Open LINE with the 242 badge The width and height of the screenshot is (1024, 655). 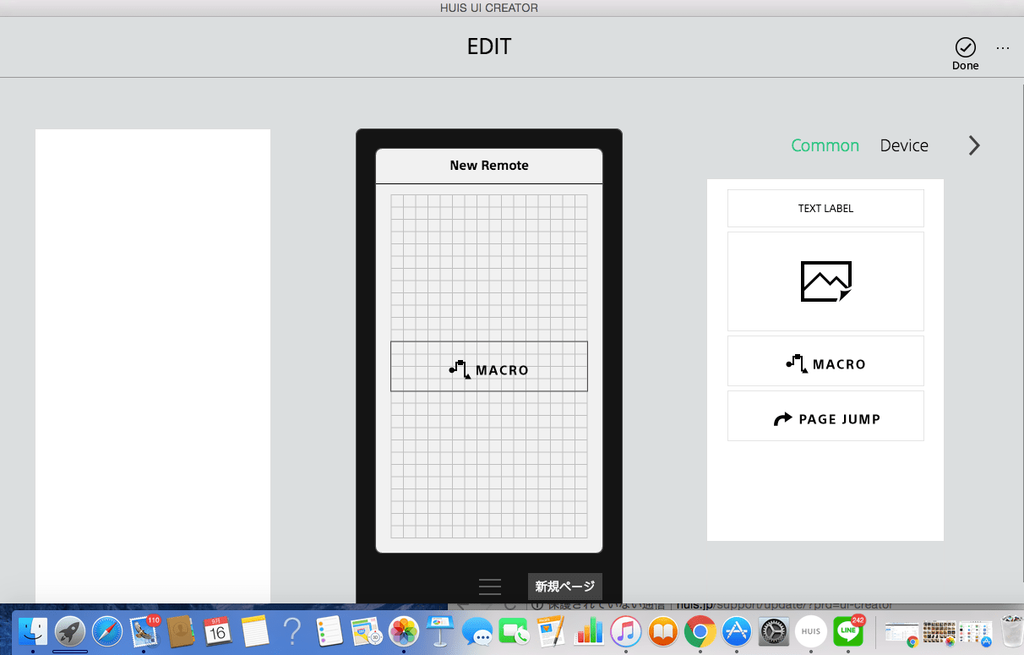[x=848, y=631]
